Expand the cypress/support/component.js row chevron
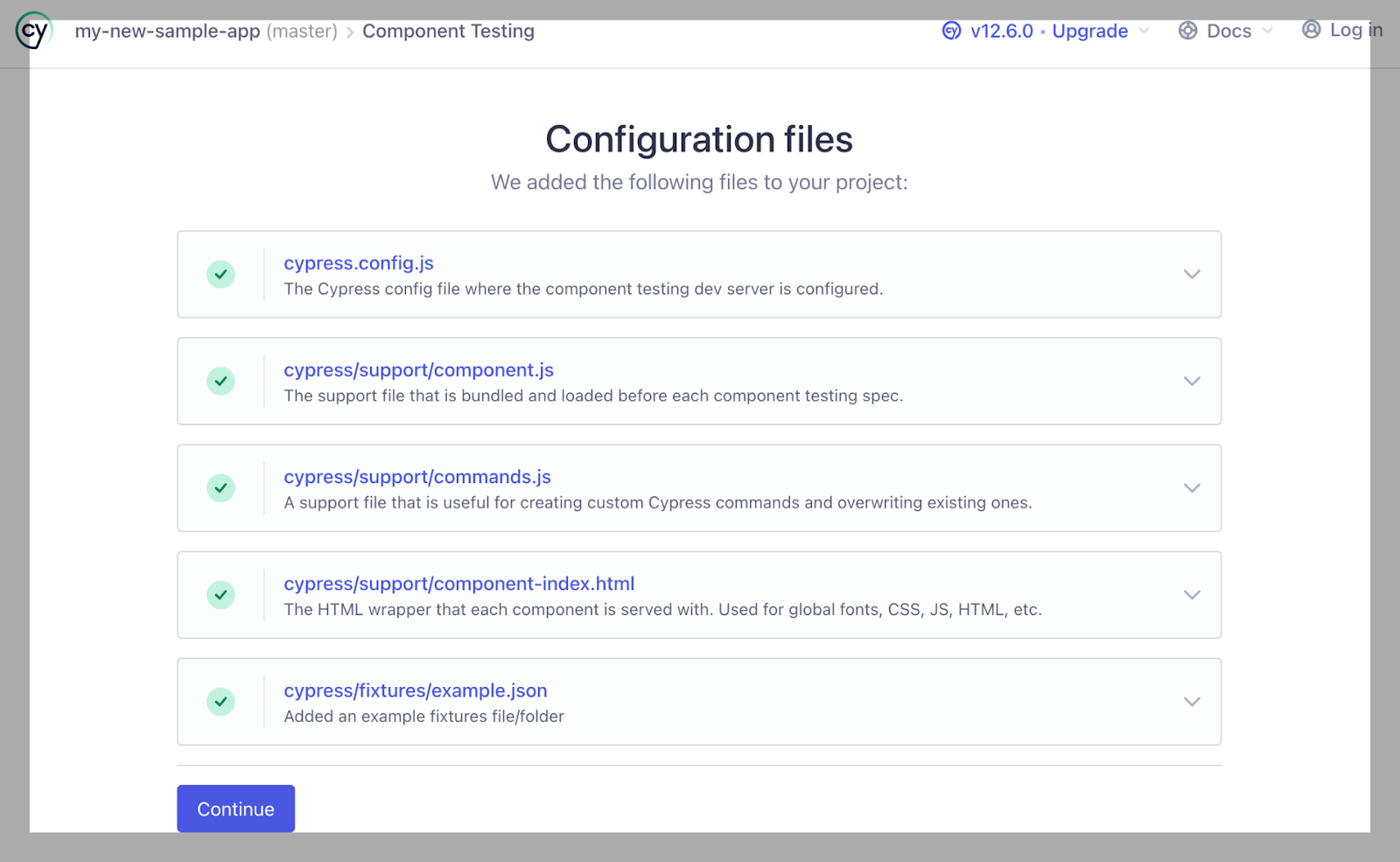 (1191, 381)
